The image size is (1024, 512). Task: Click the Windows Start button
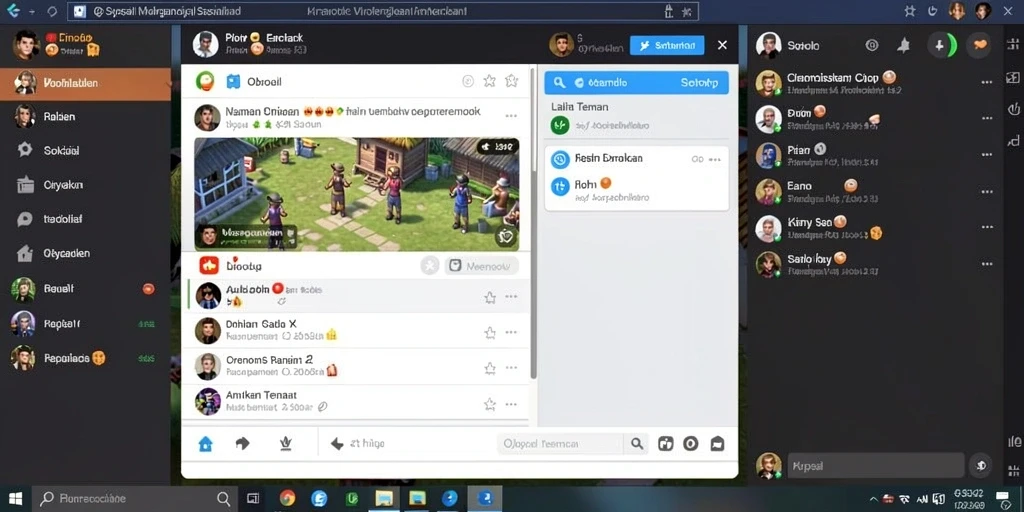15,499
